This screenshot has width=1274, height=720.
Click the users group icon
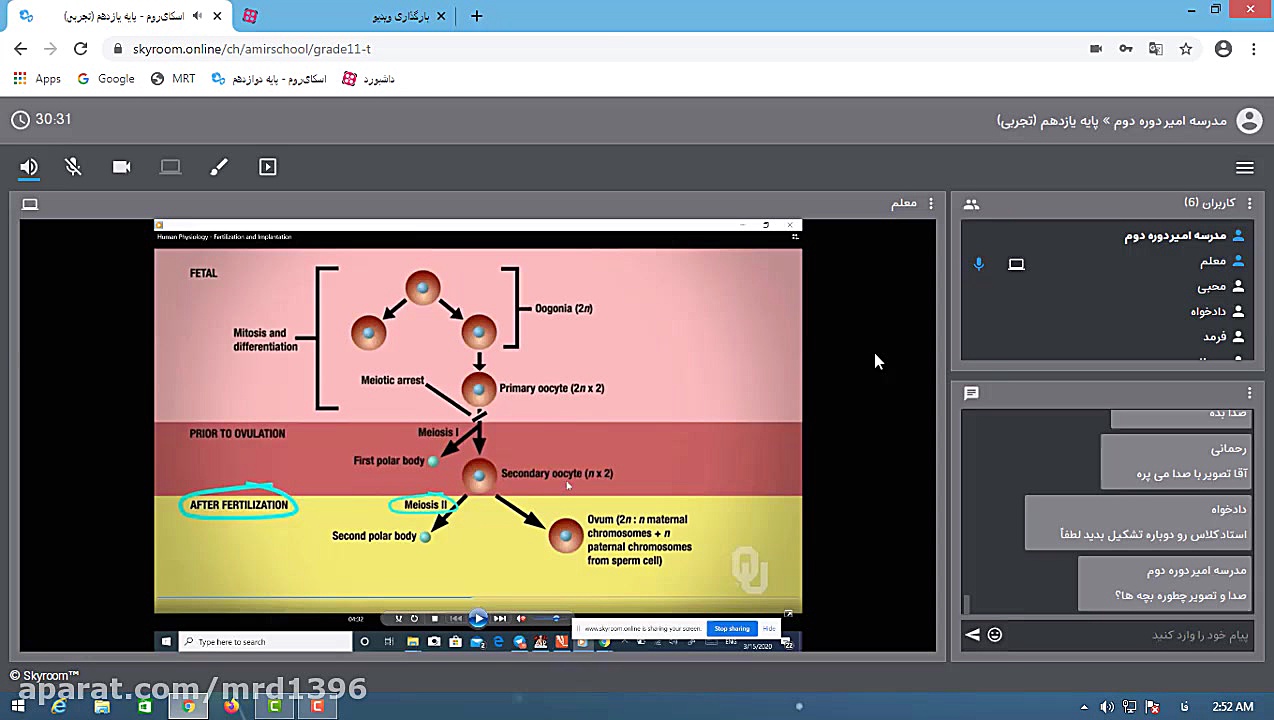point(971,204)
